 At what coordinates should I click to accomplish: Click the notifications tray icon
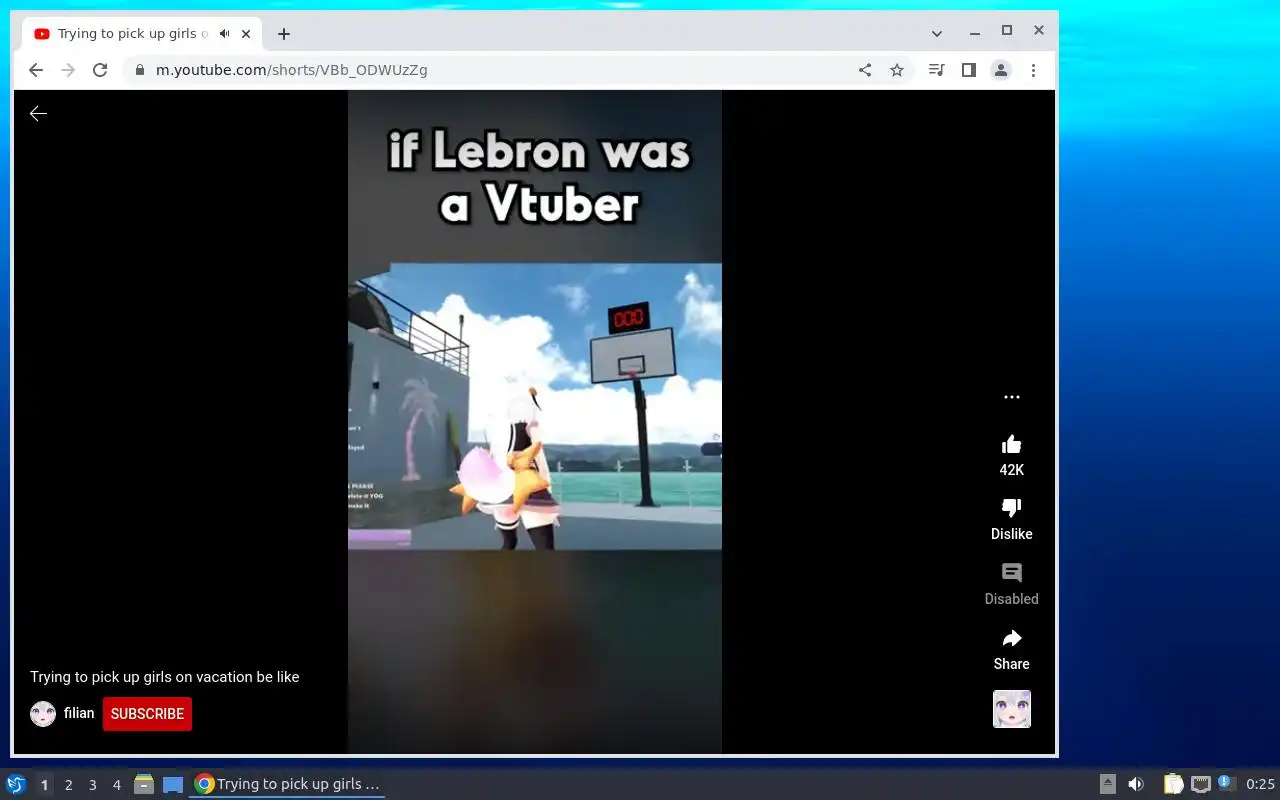pos(1227,784)
